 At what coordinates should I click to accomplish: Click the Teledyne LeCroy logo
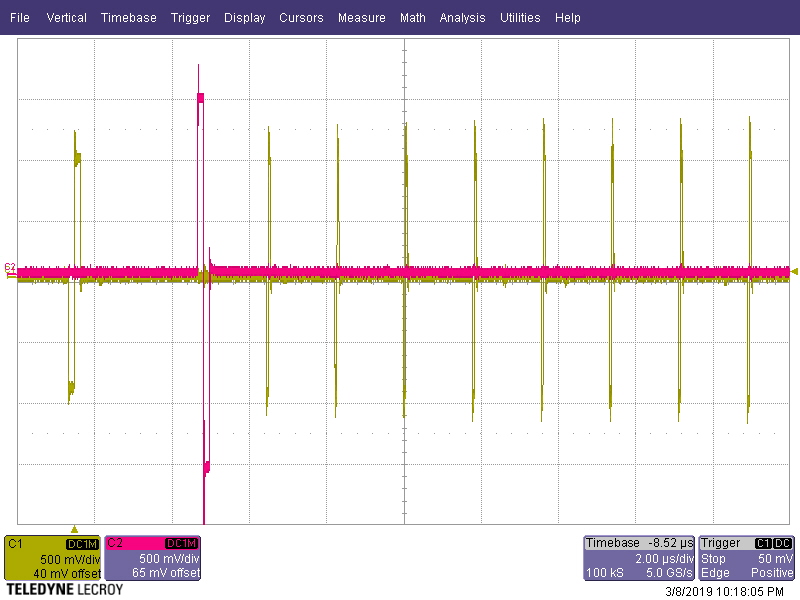pos(65,590)
